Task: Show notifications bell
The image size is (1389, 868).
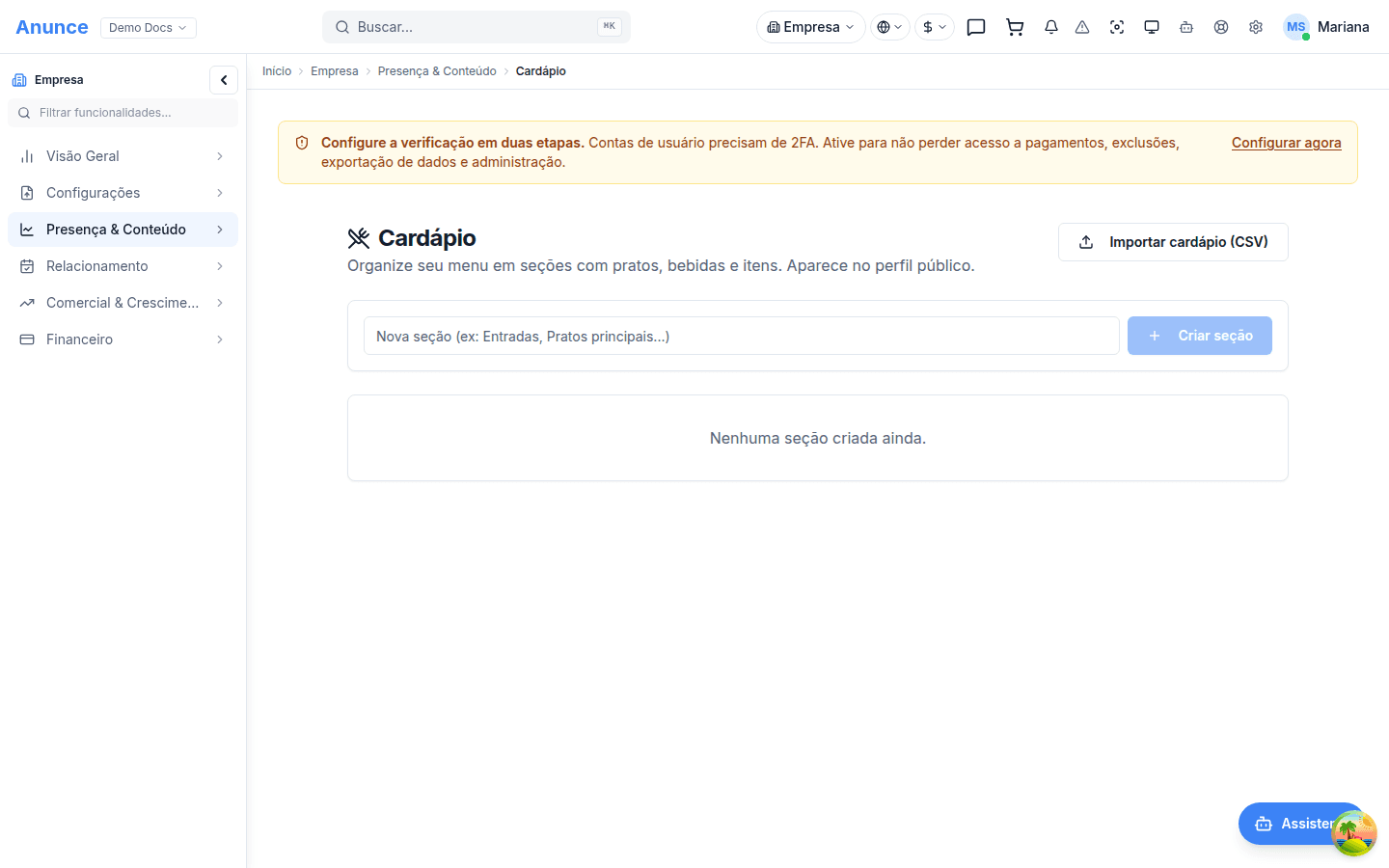Action: 1051,27
